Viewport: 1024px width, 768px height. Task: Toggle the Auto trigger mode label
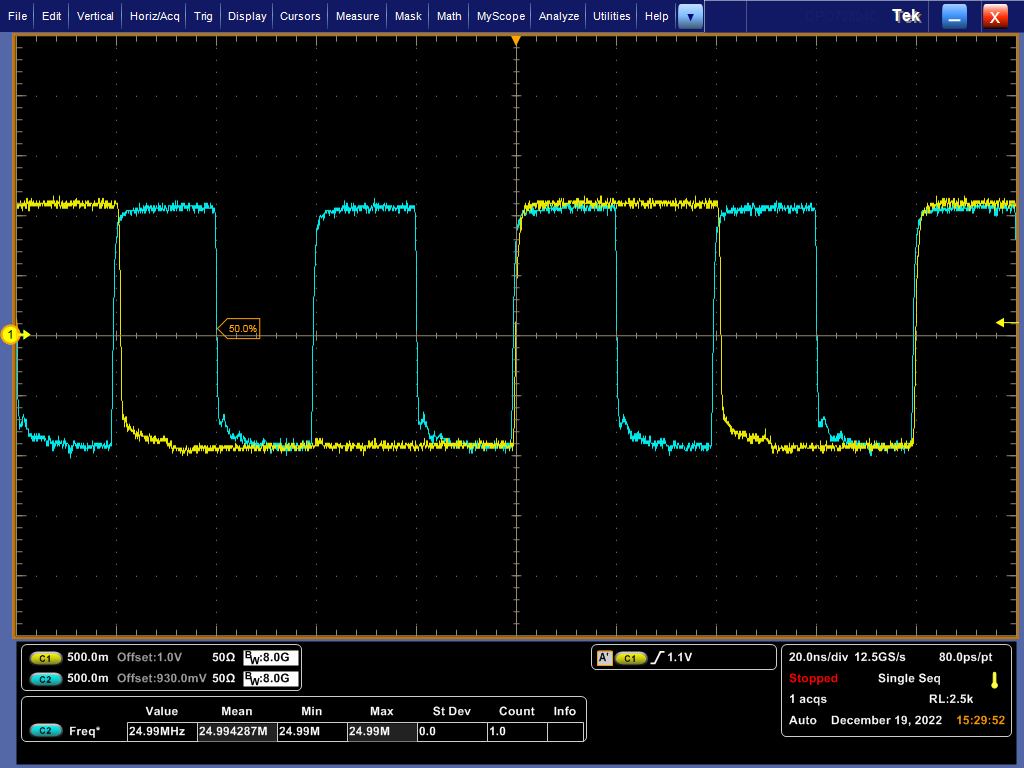803,720
